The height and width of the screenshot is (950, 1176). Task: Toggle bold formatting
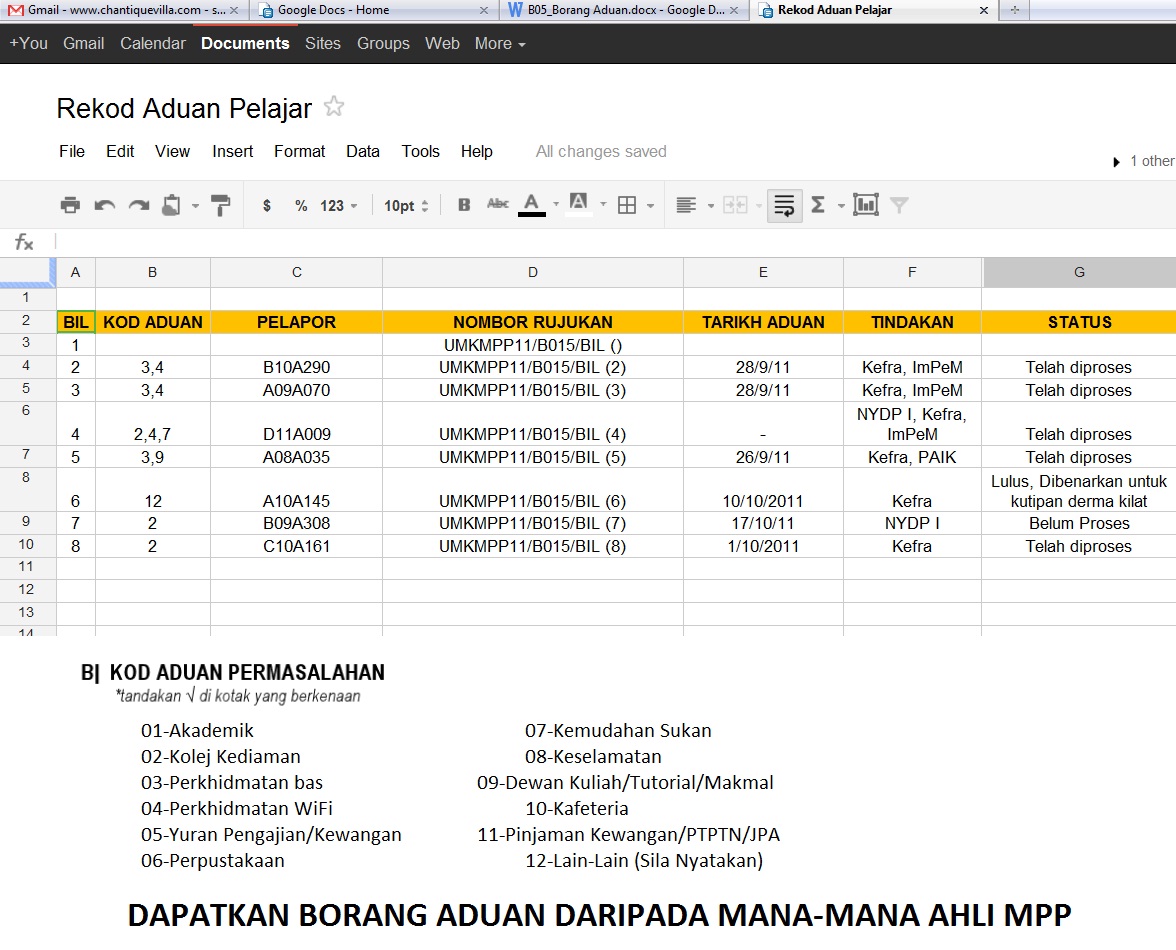click(463, 204)
